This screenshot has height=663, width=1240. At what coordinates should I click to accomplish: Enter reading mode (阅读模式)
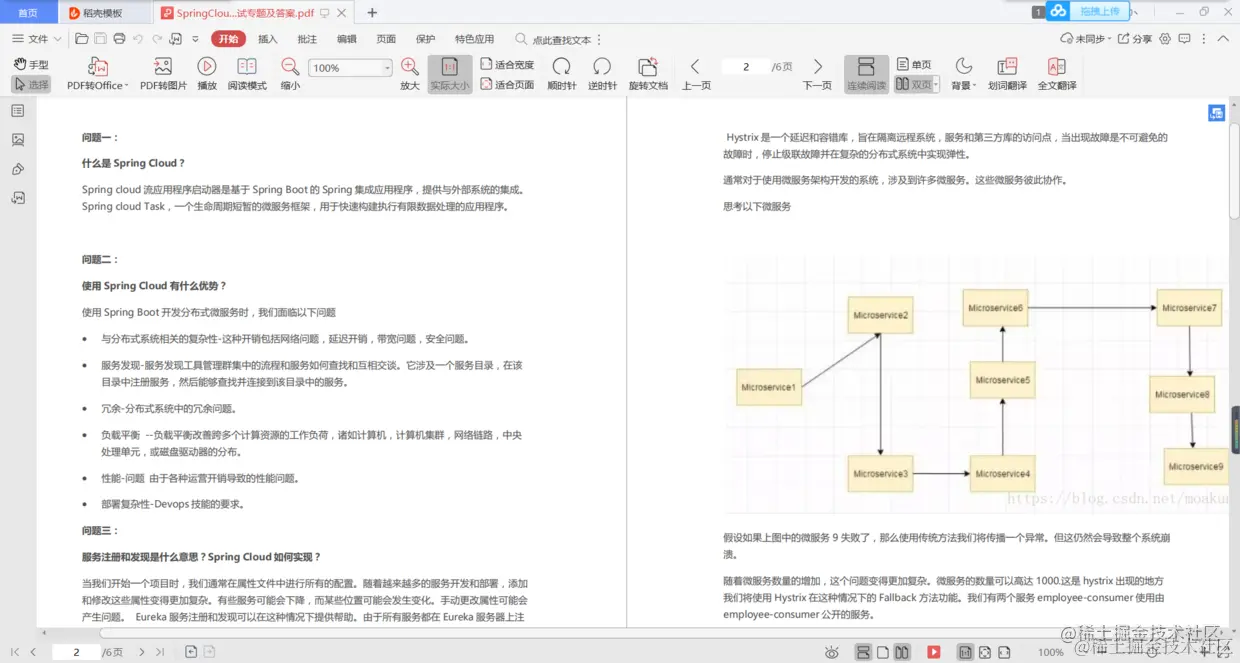(247, 74)
